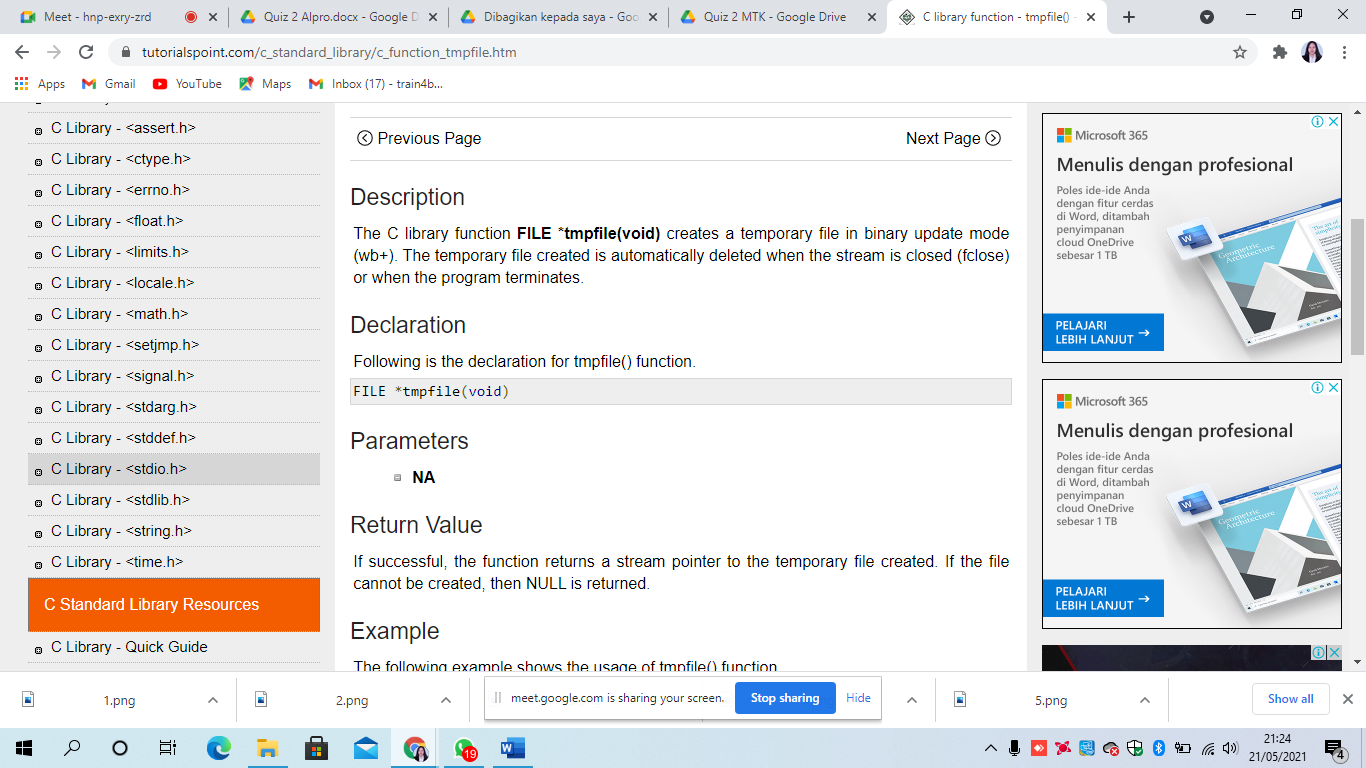Click the Chrome three-dot menu icon
Viewport: 1366px width, 768px height.
[x=1345, y=52]
